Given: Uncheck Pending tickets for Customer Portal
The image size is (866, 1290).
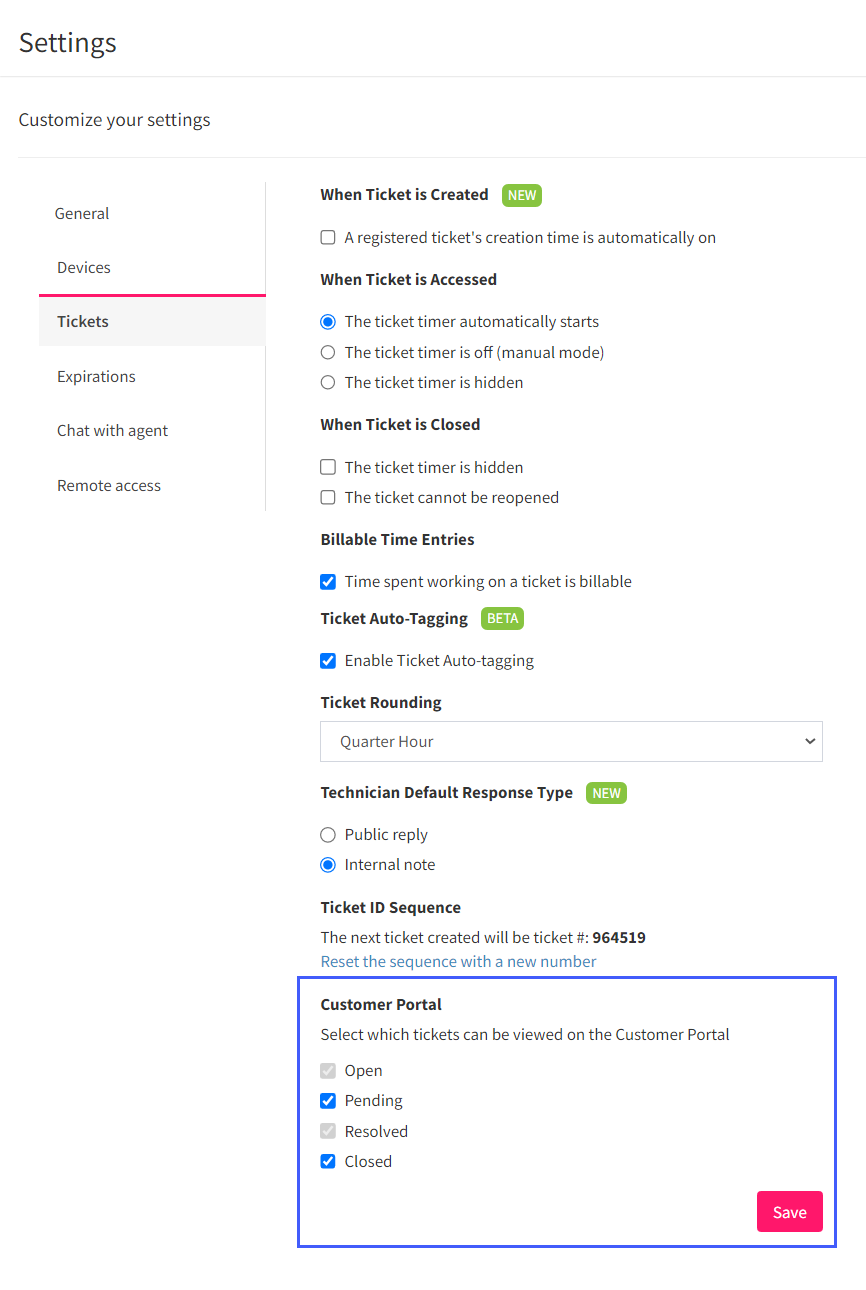Looking at the screenshot, I should point(327,1101).
